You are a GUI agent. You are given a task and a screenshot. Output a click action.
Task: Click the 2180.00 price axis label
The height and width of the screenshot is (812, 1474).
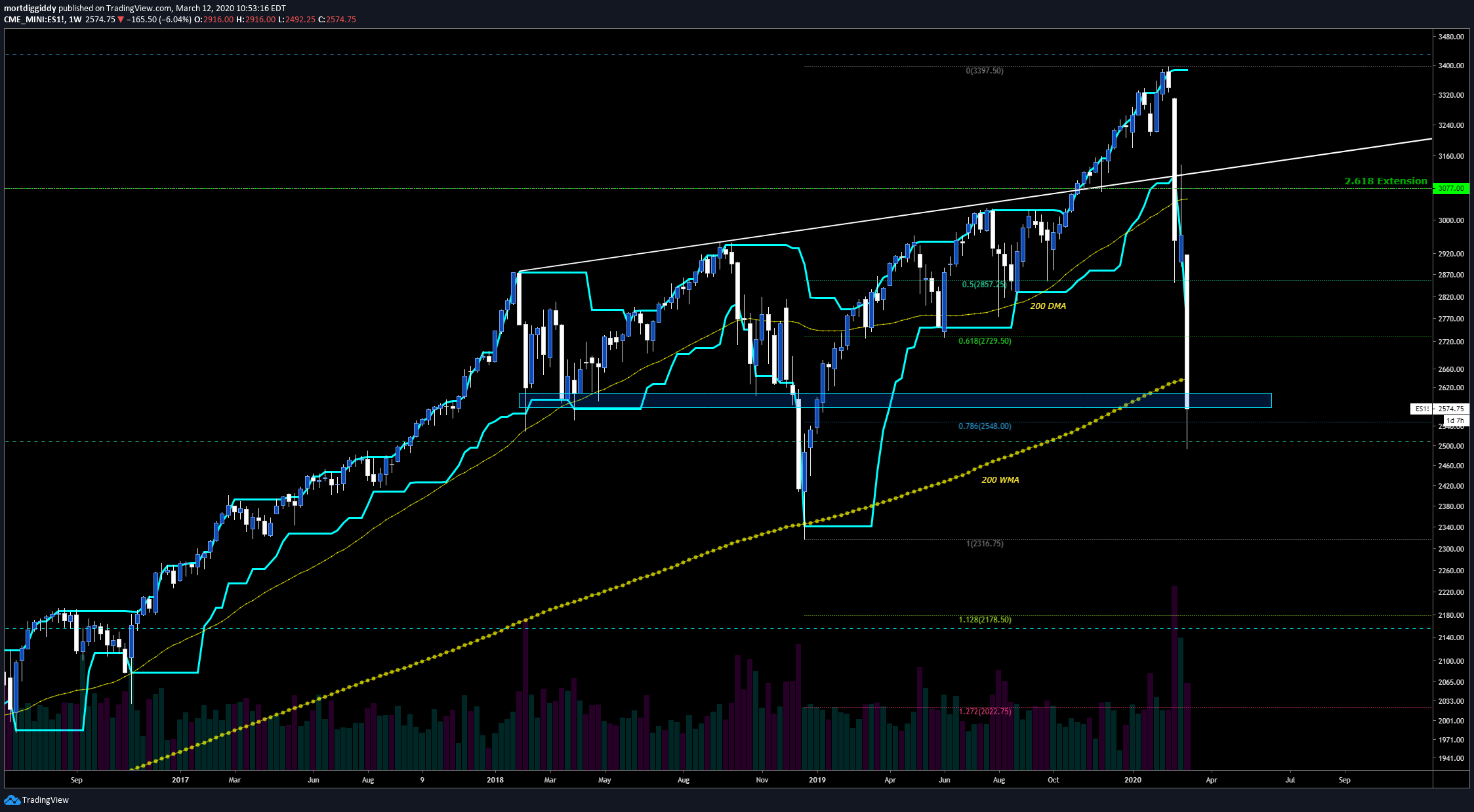[1451, 615]
